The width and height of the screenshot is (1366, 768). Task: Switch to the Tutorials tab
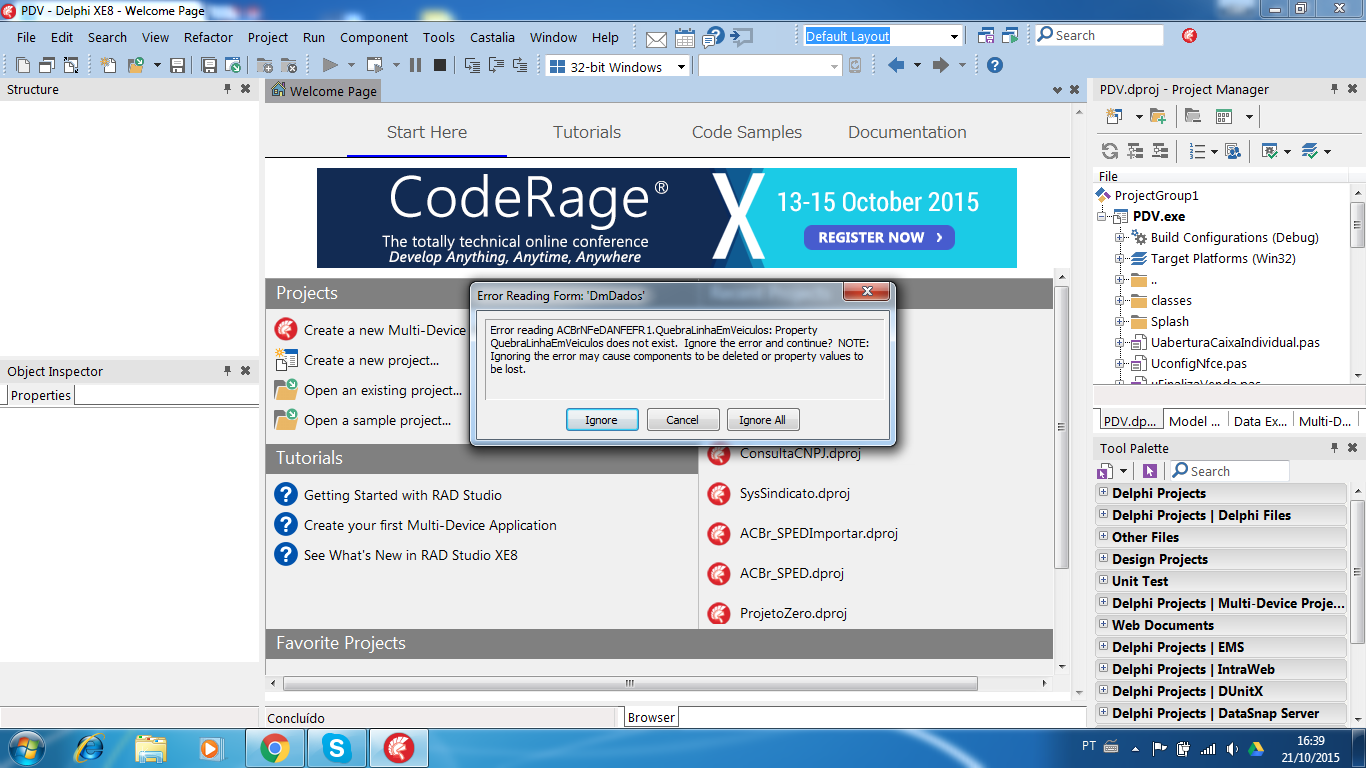[x=587, y=132]
